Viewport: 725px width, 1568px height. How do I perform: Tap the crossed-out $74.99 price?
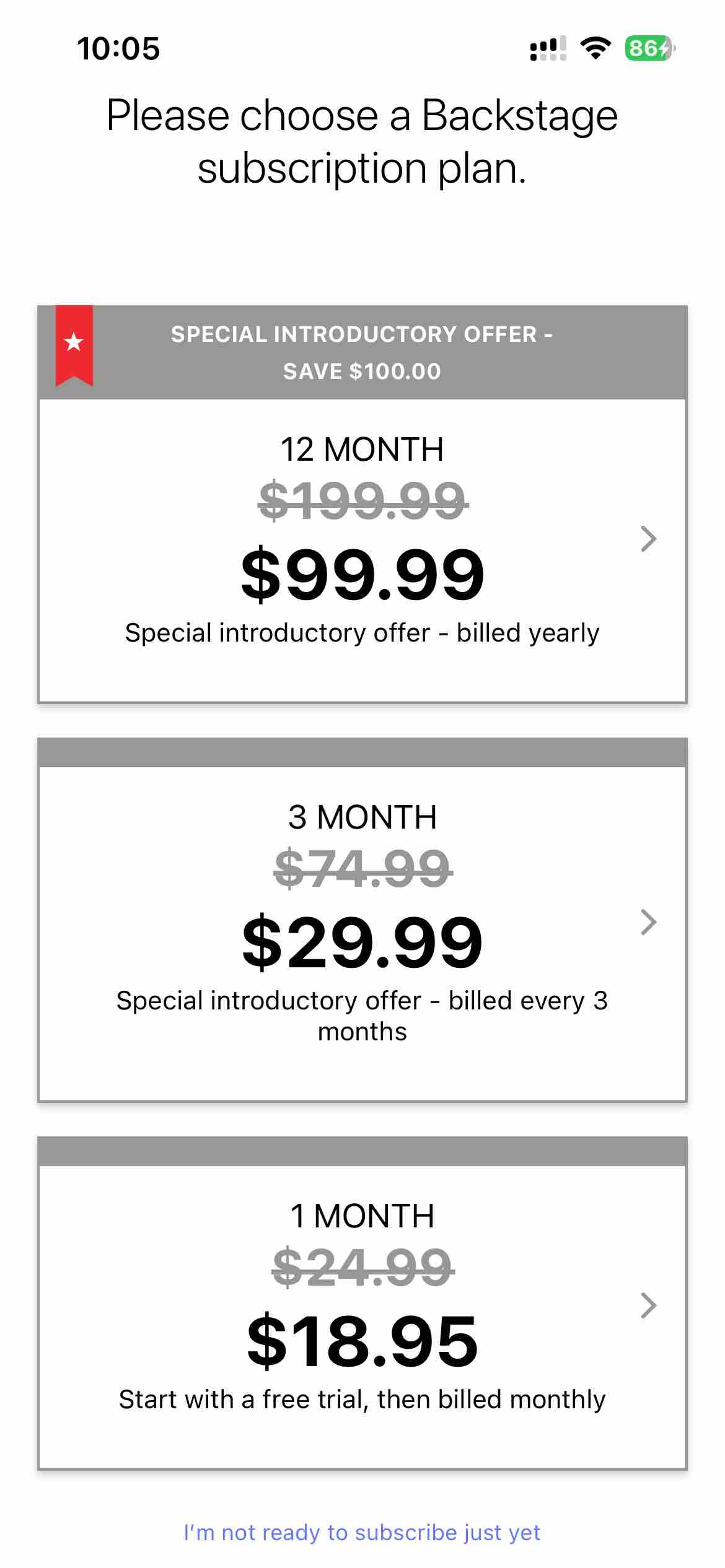coord(362,868)
